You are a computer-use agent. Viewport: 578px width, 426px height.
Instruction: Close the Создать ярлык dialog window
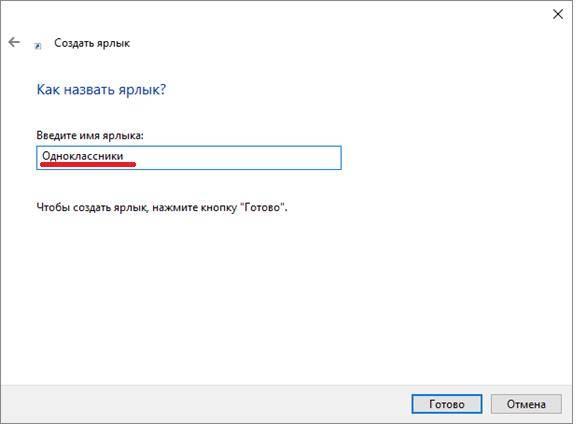(558, 14)
